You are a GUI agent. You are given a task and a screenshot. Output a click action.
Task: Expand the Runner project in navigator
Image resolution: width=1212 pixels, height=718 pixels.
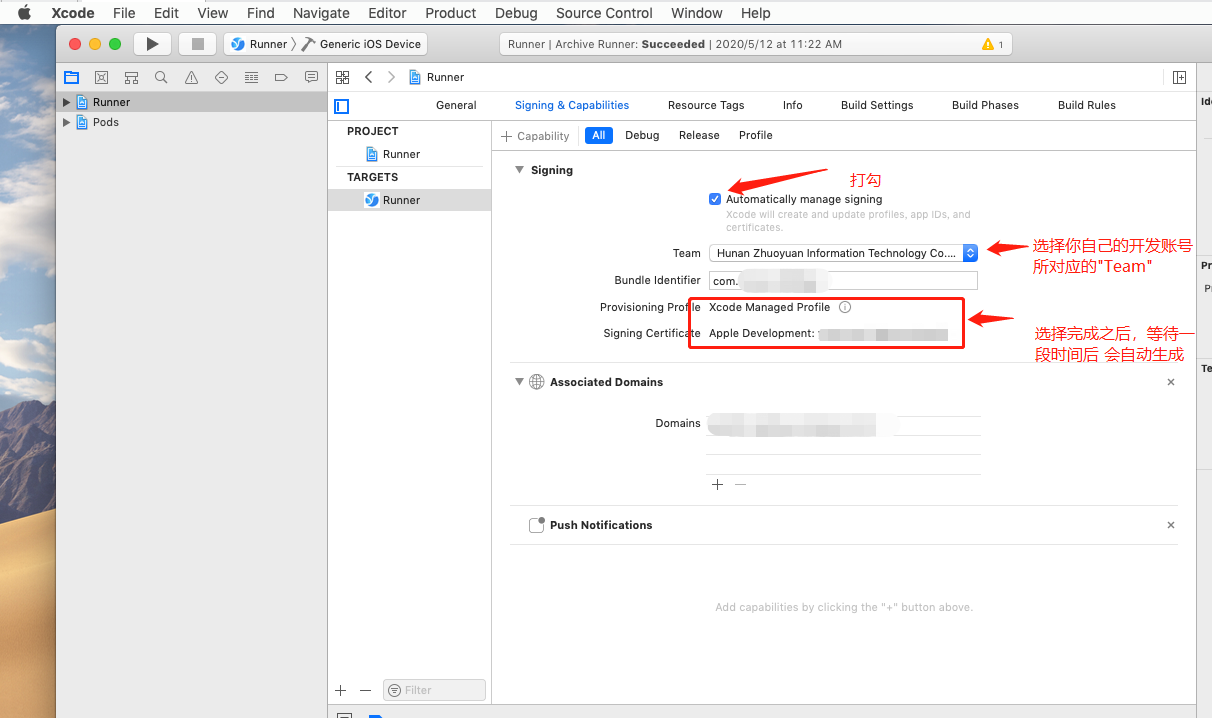(x=67, y=102)
